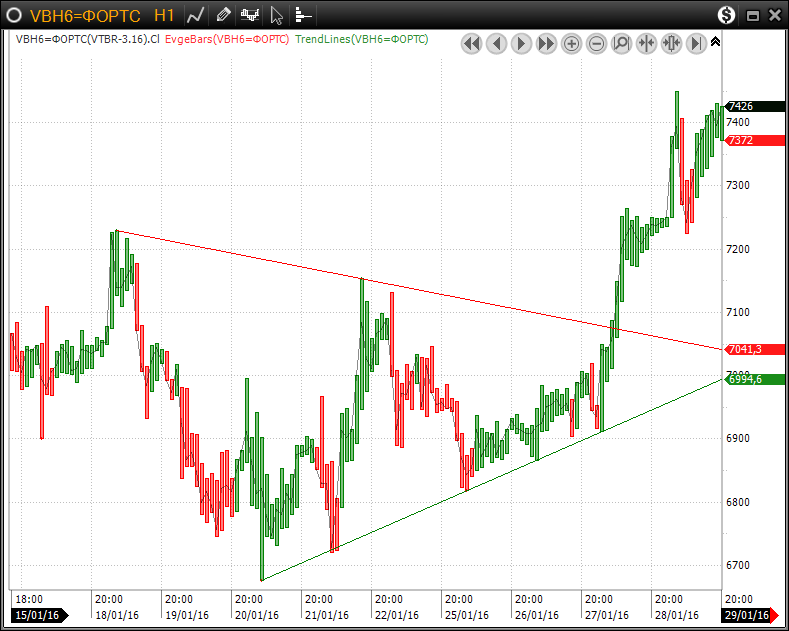
Task: Click the TrendLines indicator label
Action: (x=362, y=39)
